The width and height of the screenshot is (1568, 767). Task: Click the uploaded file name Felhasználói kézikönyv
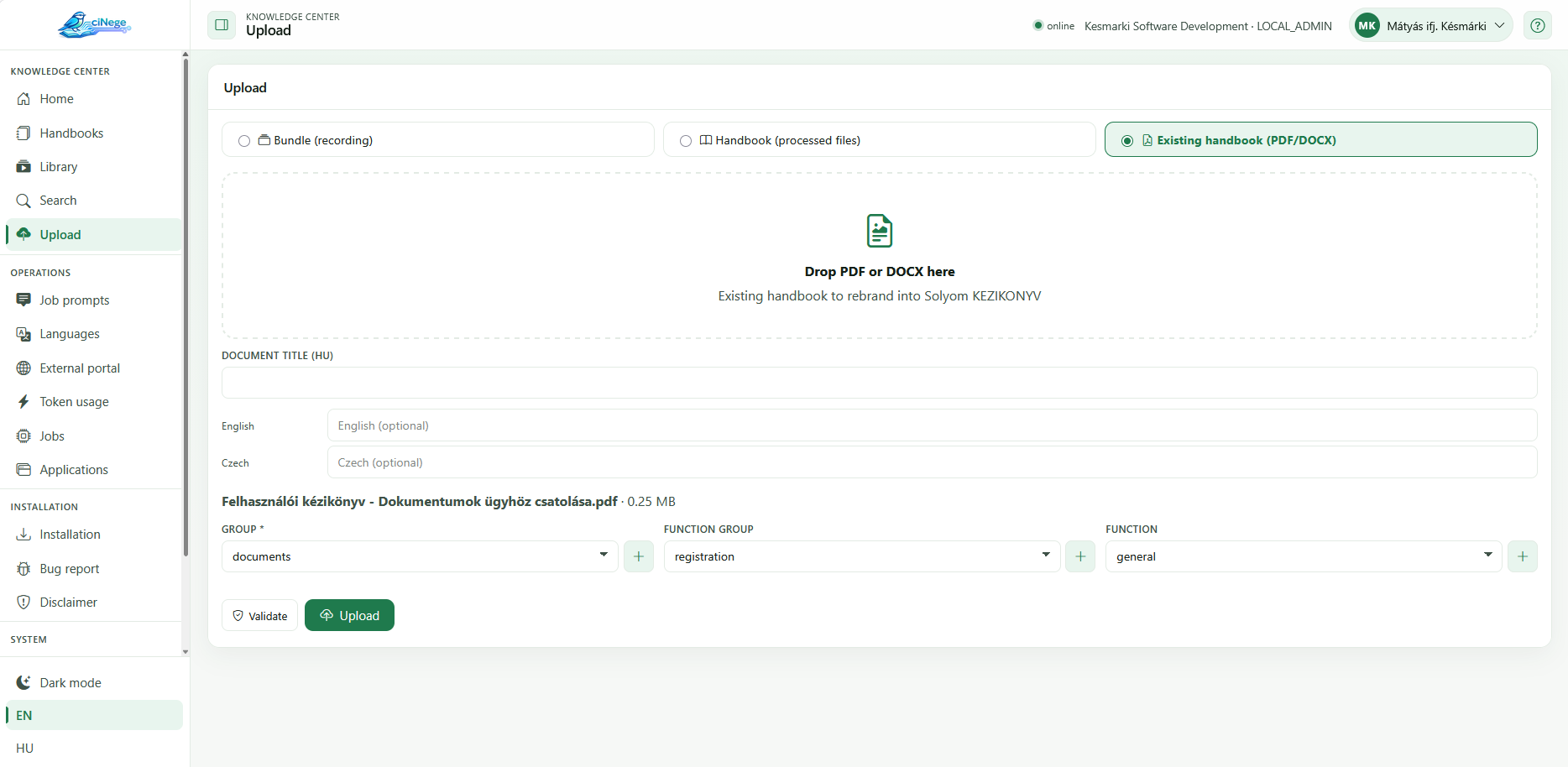coord(419,501)
